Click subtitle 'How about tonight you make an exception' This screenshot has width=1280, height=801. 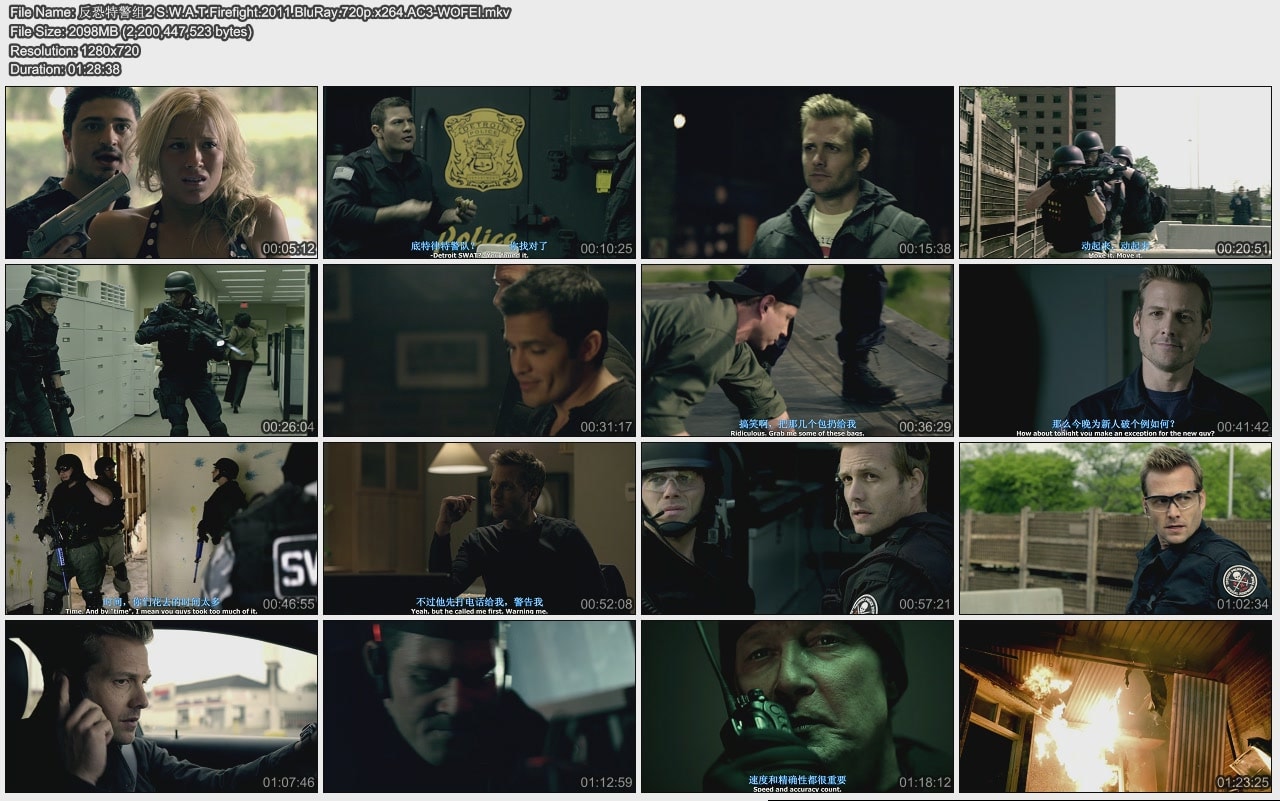1115,433
